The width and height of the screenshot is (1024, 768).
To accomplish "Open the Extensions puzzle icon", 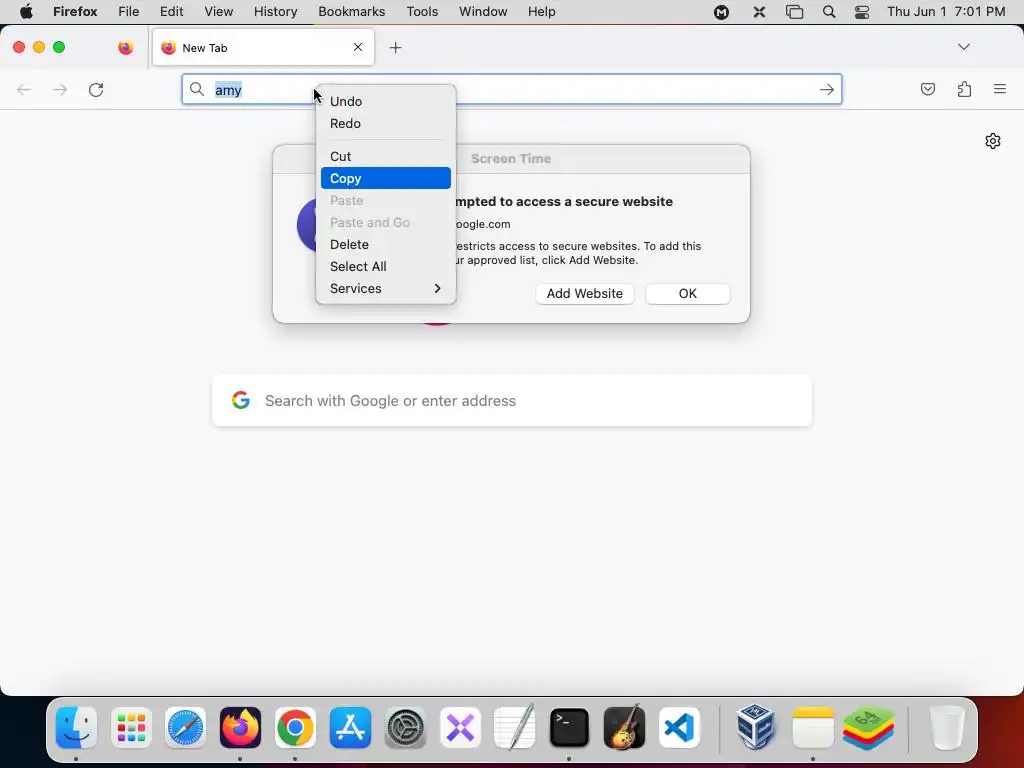I will (x=964, y=89).
